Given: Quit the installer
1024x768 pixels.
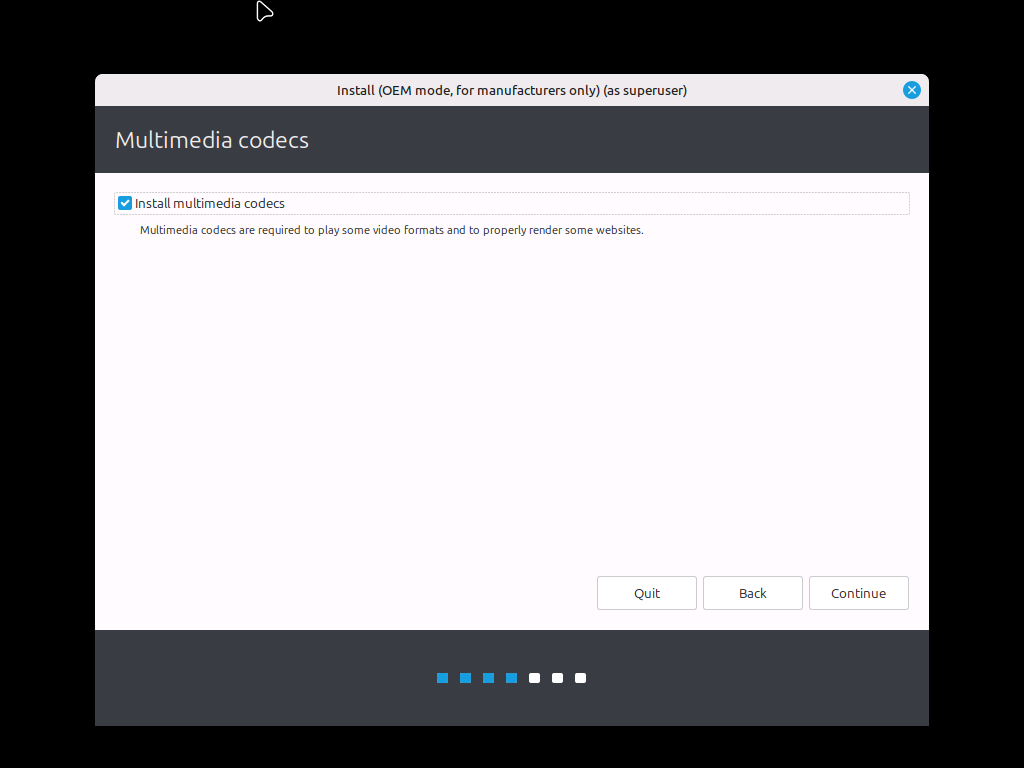Looking at the screenshot, I should 647,593.
